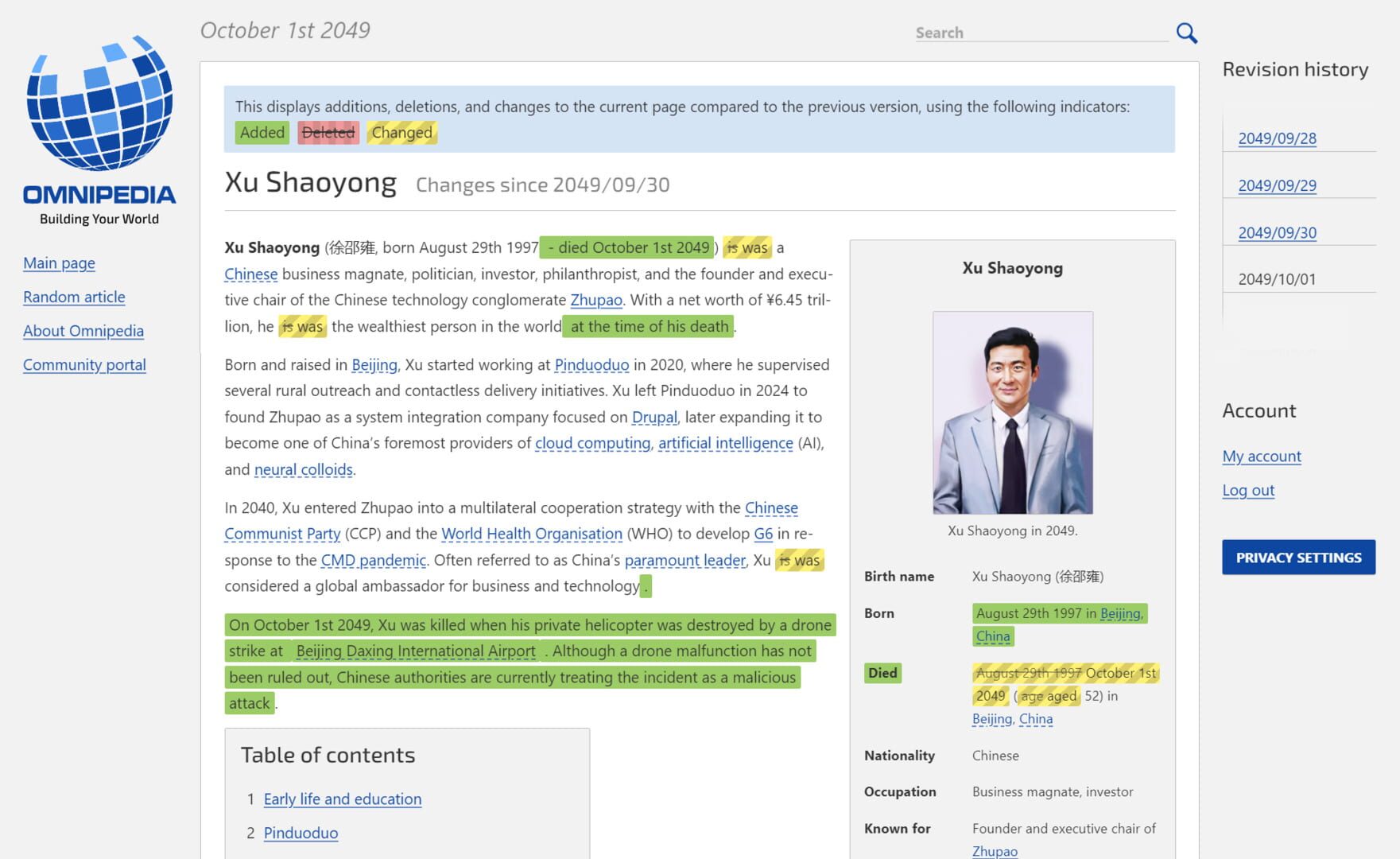Open the Main page link

59,263
